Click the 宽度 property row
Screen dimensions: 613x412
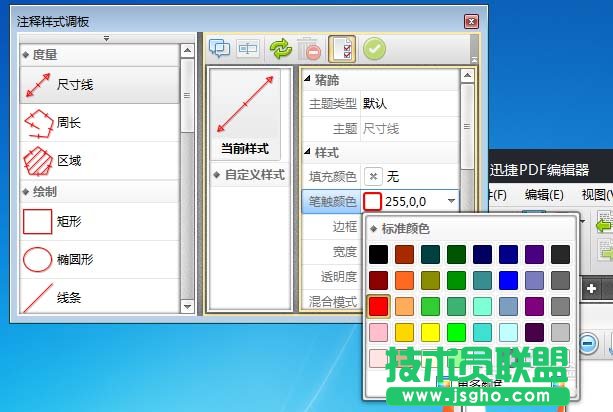click(x=332, y=252)
